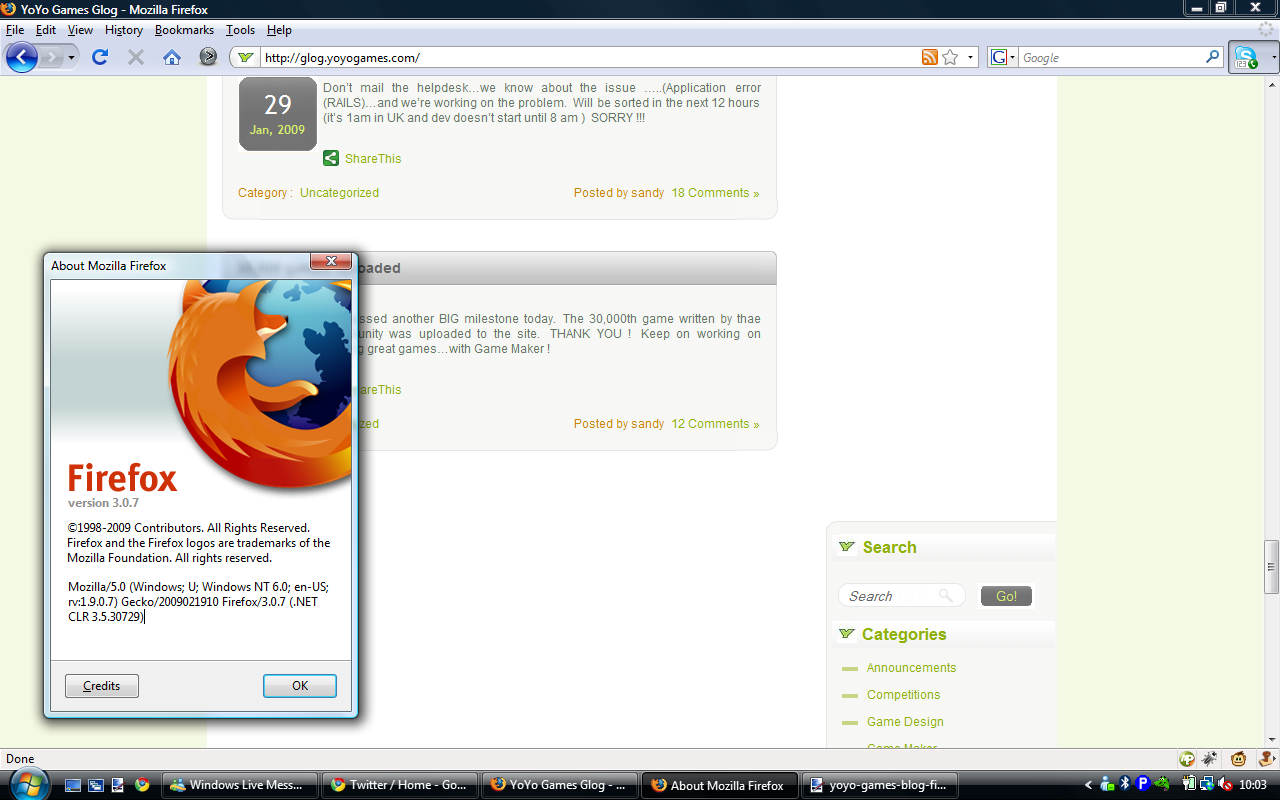Click the gray gear status bar icon
This screenshot has height=800, width=1280.
[x=1209, y=759]
